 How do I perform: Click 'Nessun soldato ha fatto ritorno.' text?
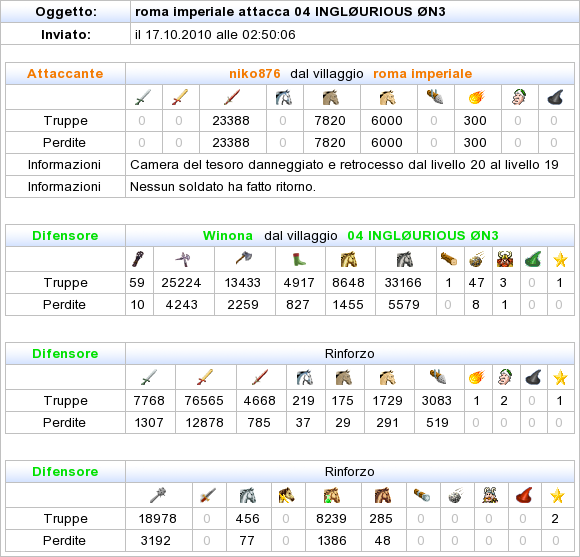pos(223,186)
